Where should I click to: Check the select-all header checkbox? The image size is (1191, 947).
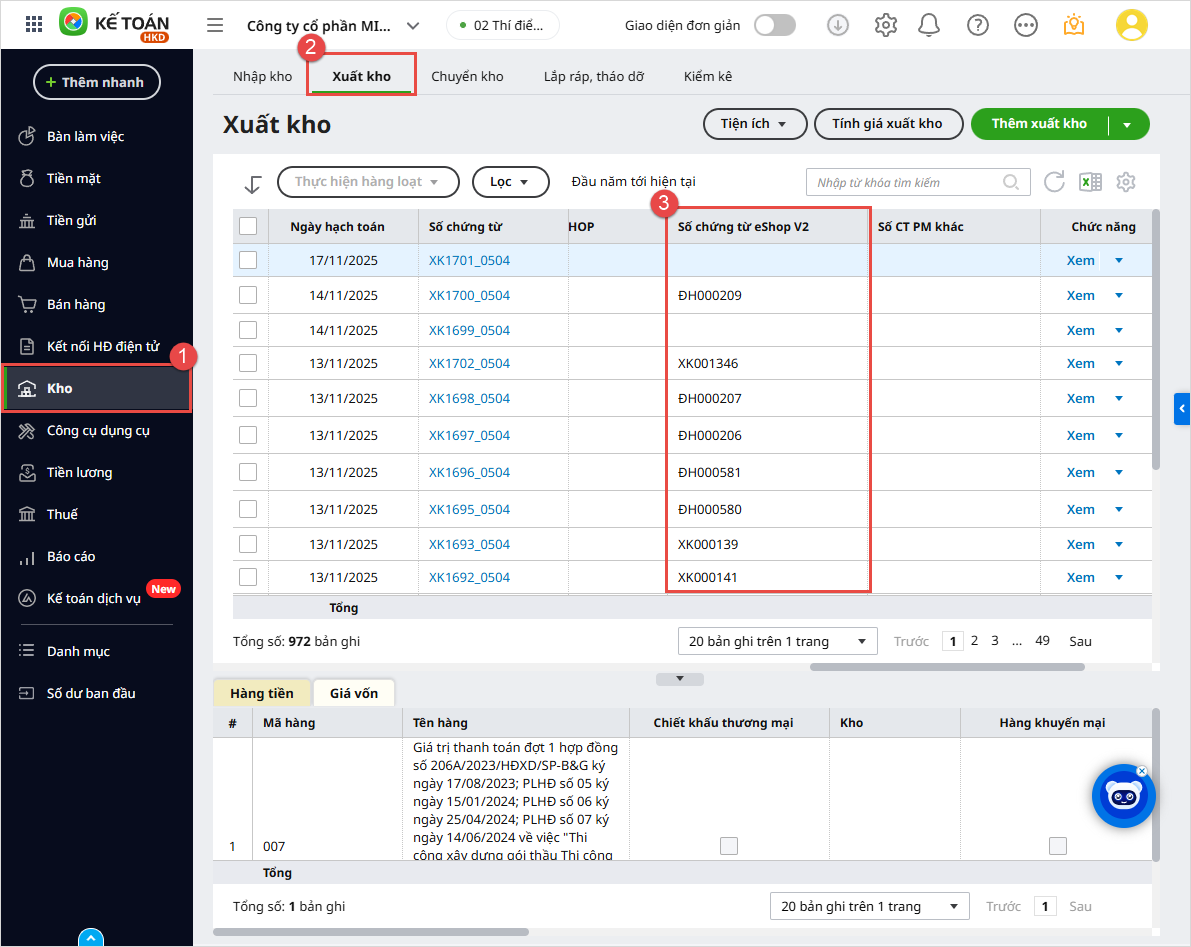[x=248, y=226]
